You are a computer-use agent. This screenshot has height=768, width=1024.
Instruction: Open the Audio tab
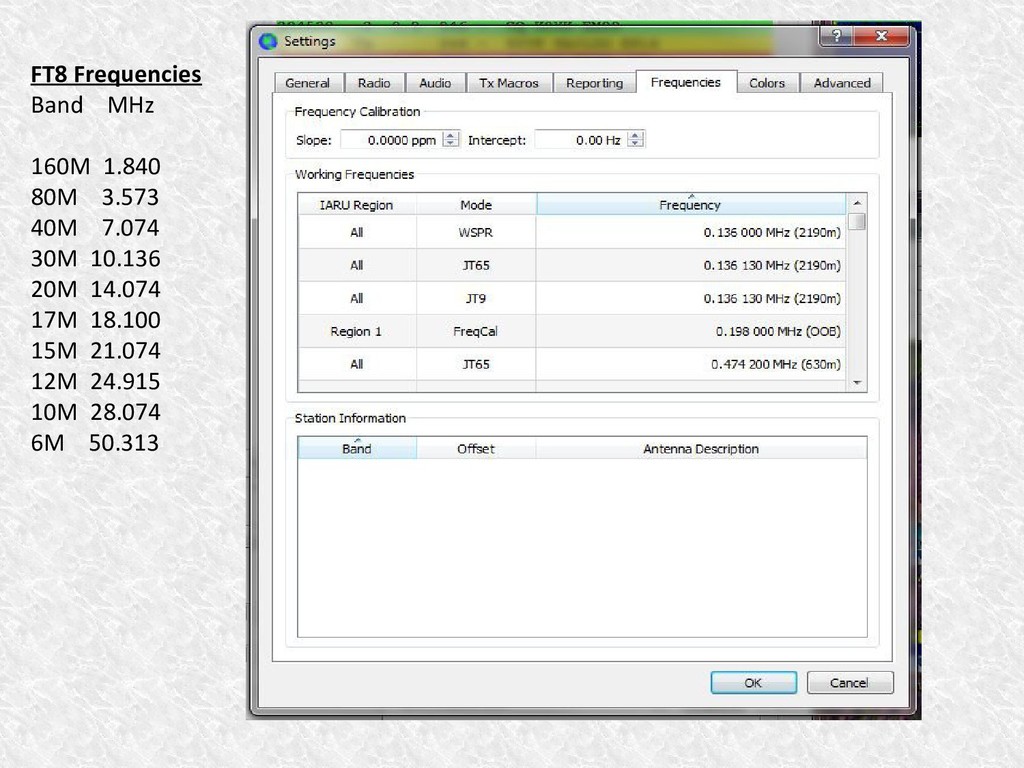(x=435, y=83)
